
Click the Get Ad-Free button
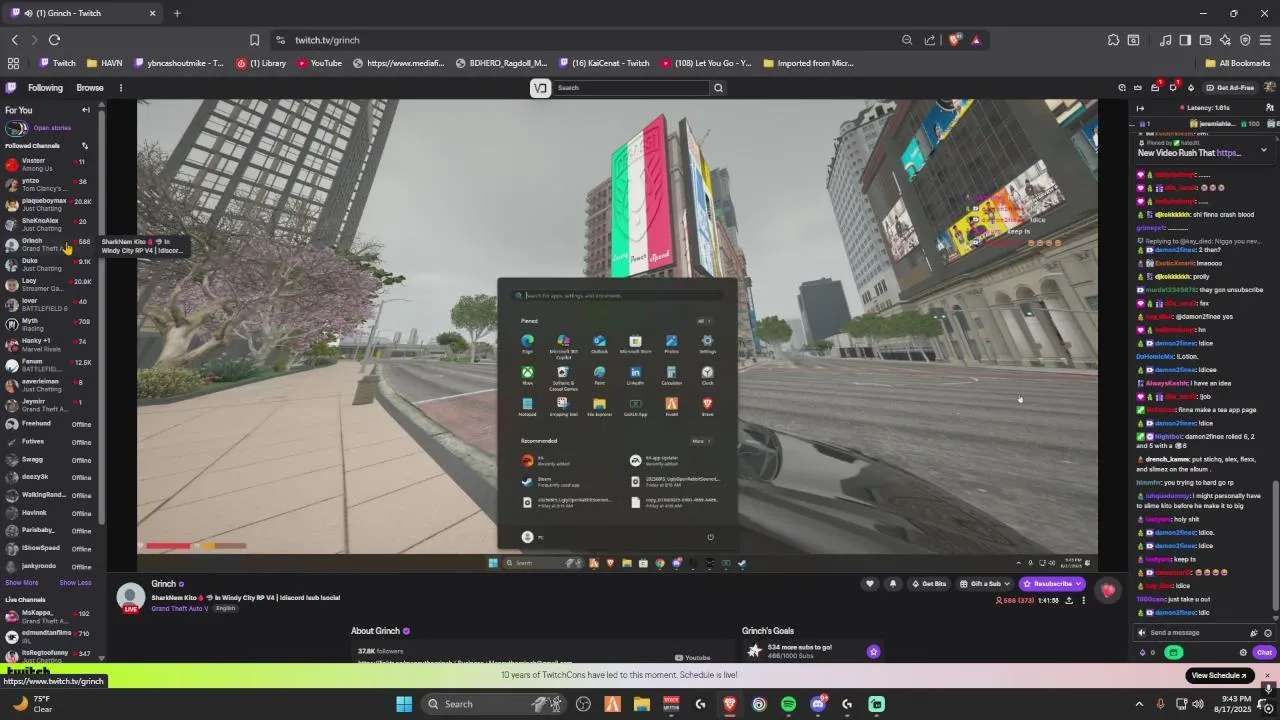point(1231,88)
